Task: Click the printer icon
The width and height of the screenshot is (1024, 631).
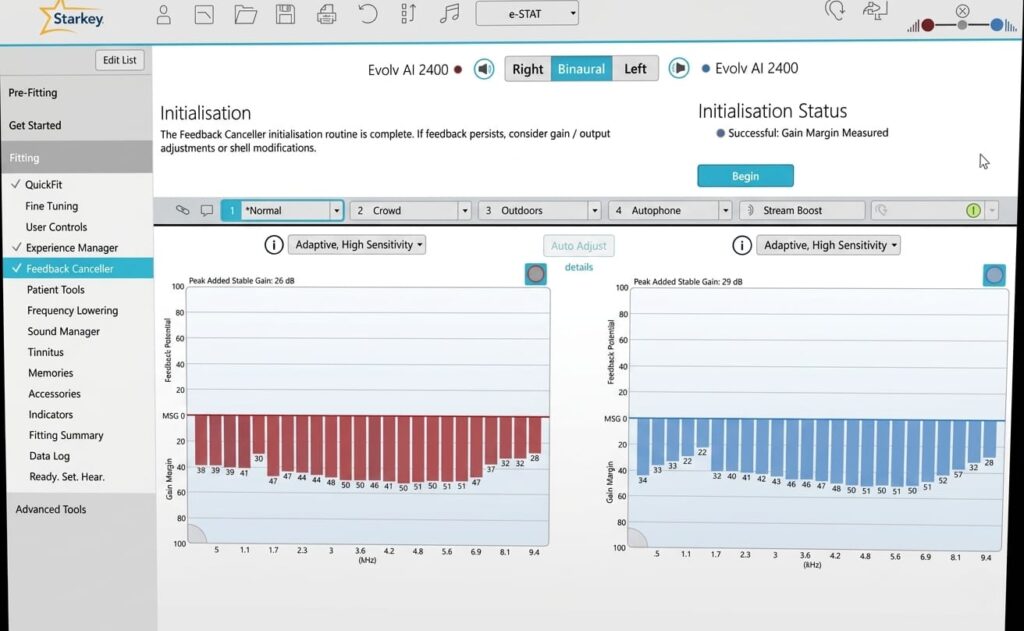Action: click(x=326, y=14)
